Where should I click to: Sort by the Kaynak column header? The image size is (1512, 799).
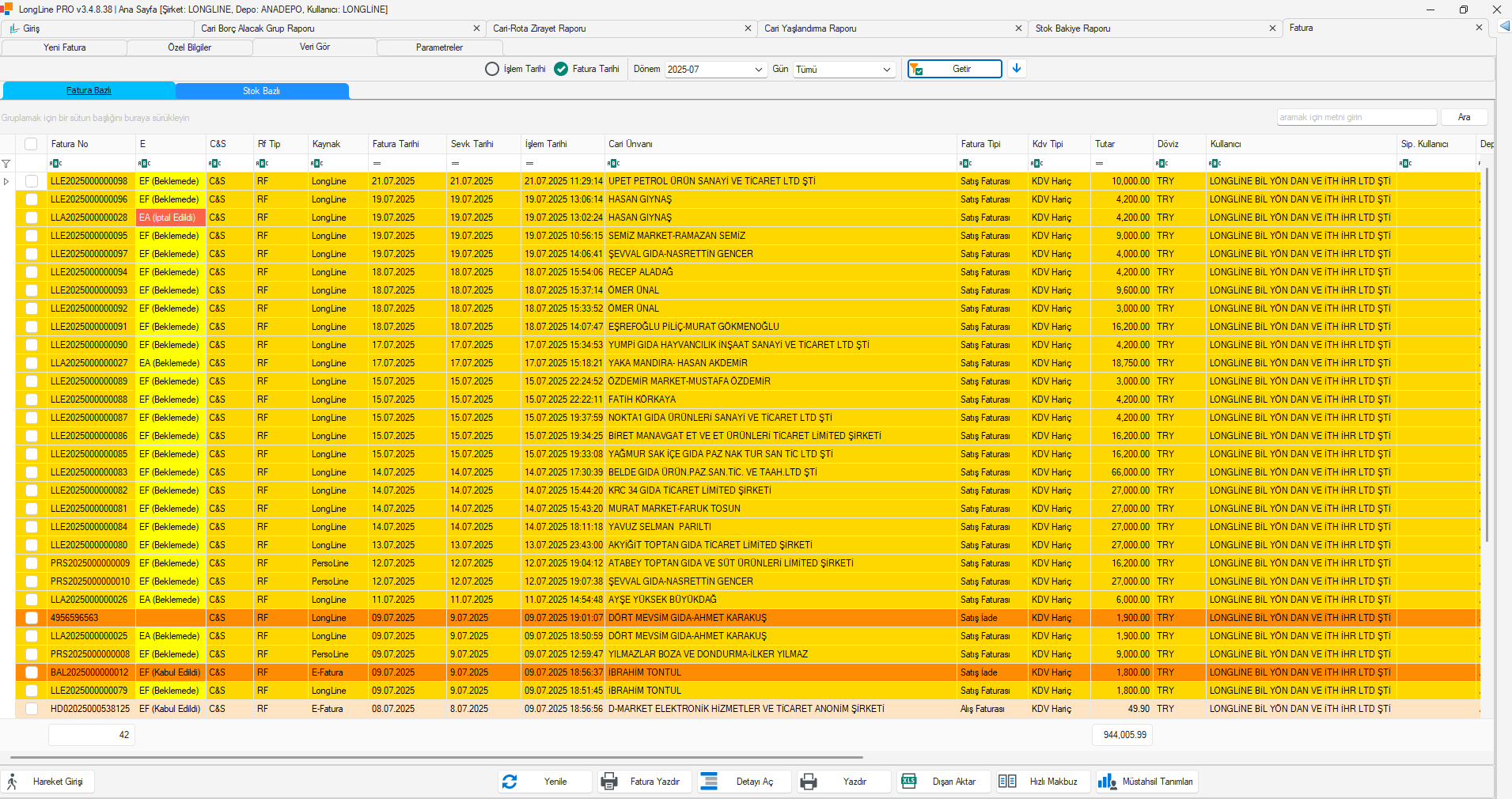coord(338,144)
